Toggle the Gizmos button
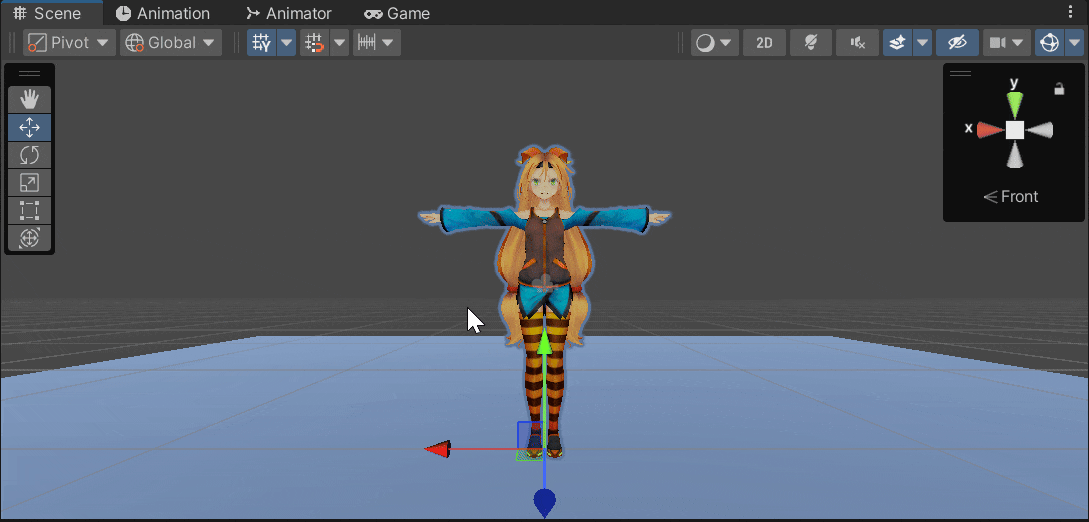1089x522 pixels. click(1047, 42)
